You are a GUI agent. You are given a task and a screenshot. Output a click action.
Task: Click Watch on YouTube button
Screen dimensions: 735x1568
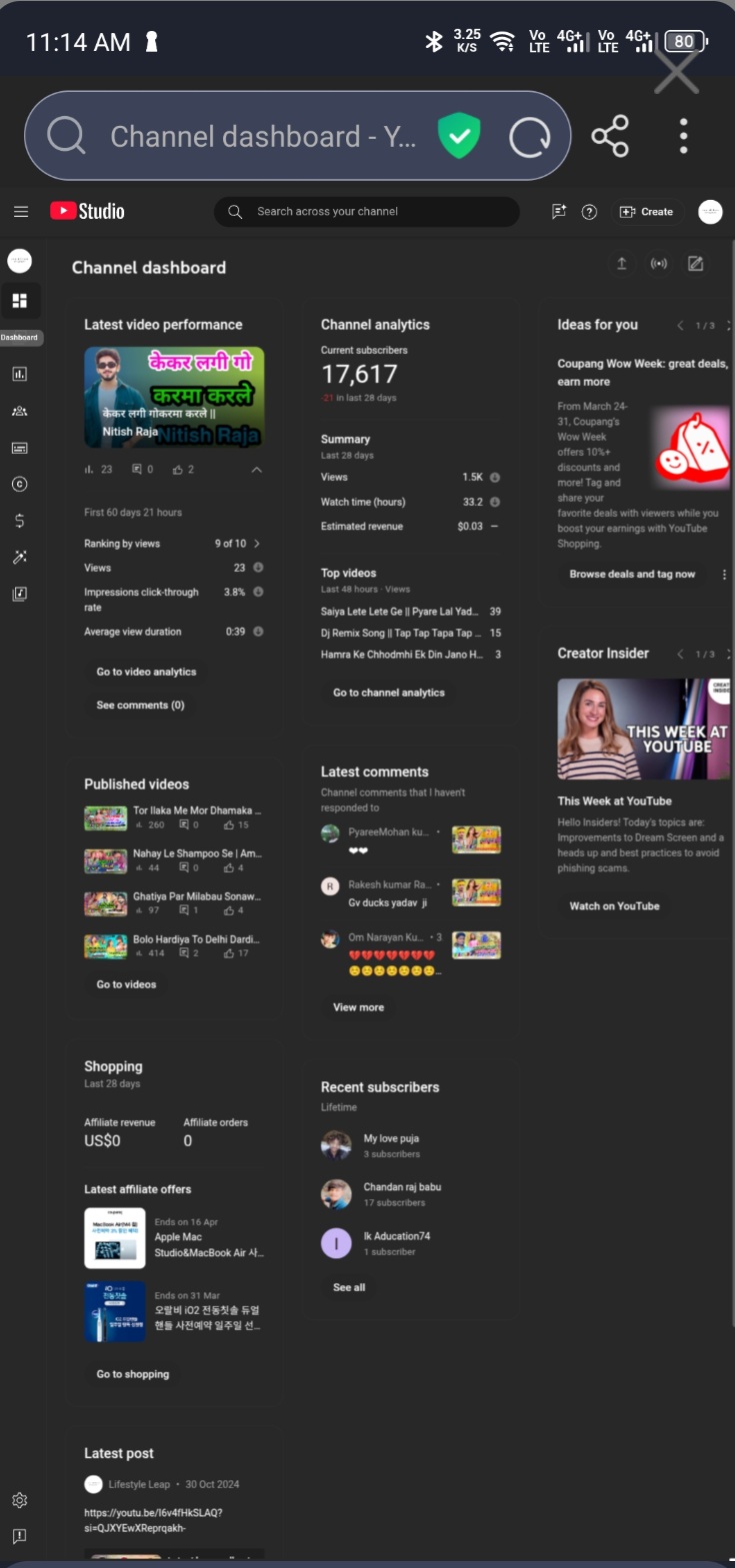(x=614, y=906)
